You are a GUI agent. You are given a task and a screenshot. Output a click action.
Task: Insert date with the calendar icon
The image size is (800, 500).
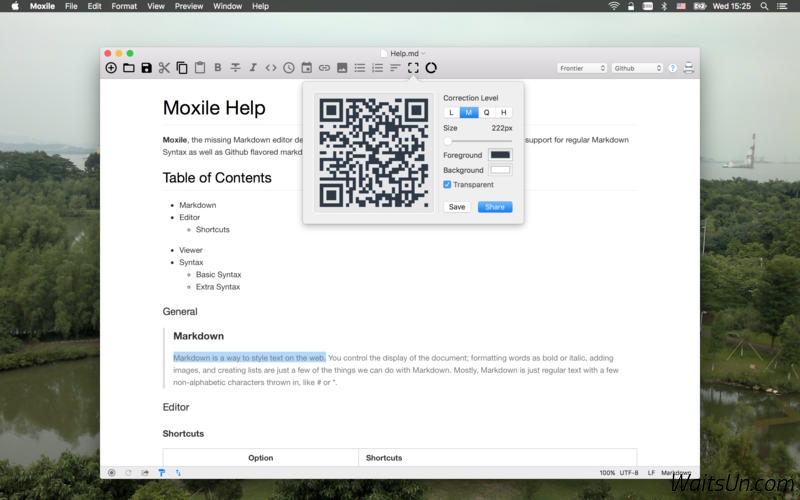tap(307, 67)
